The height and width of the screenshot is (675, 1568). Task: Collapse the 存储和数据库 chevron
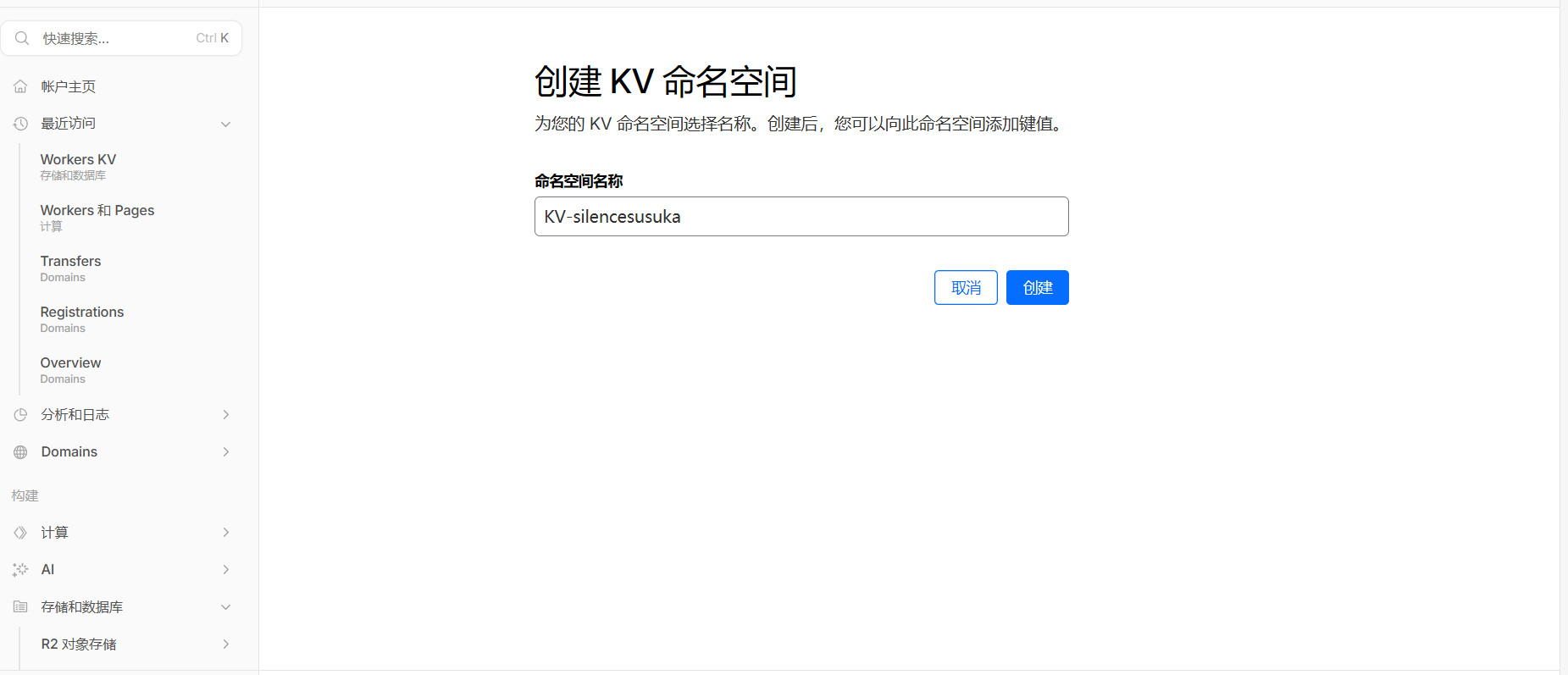click(x=226, y=607)
